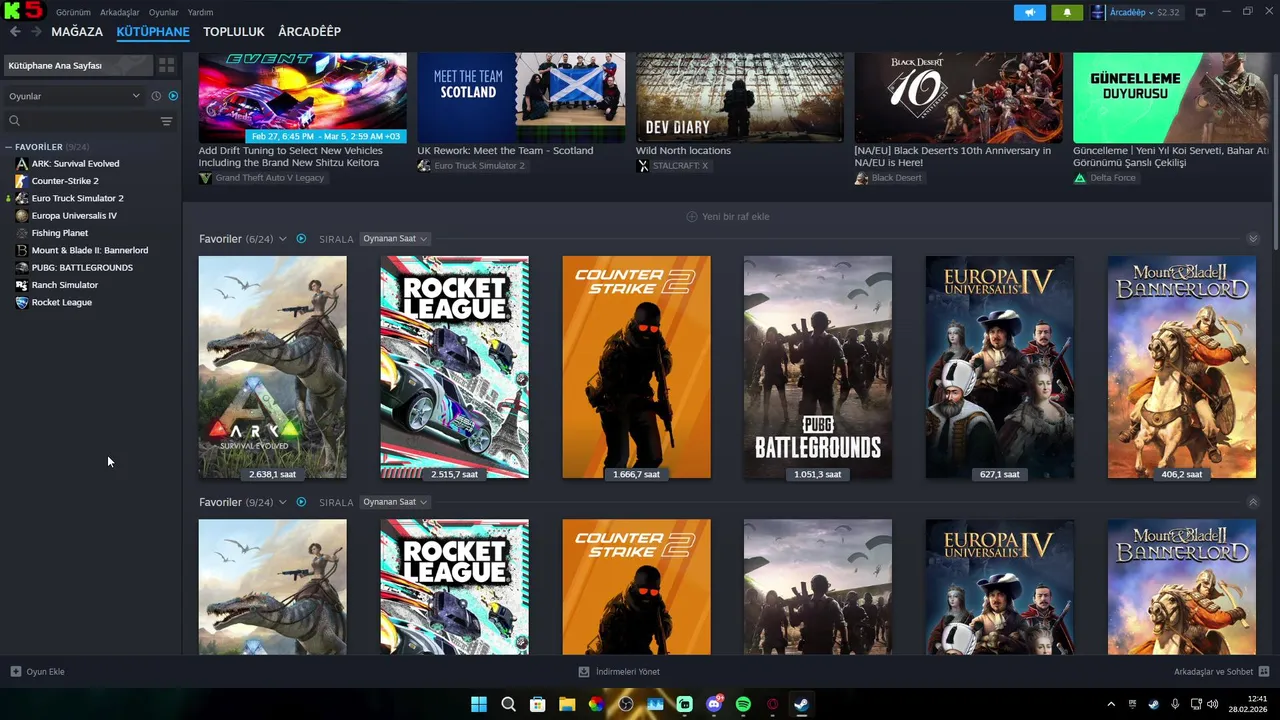Click the plus icon beside Oyun Ekle
This screenshot has width=1280, height=720.
pyautogui.click(x=15, y=672)
